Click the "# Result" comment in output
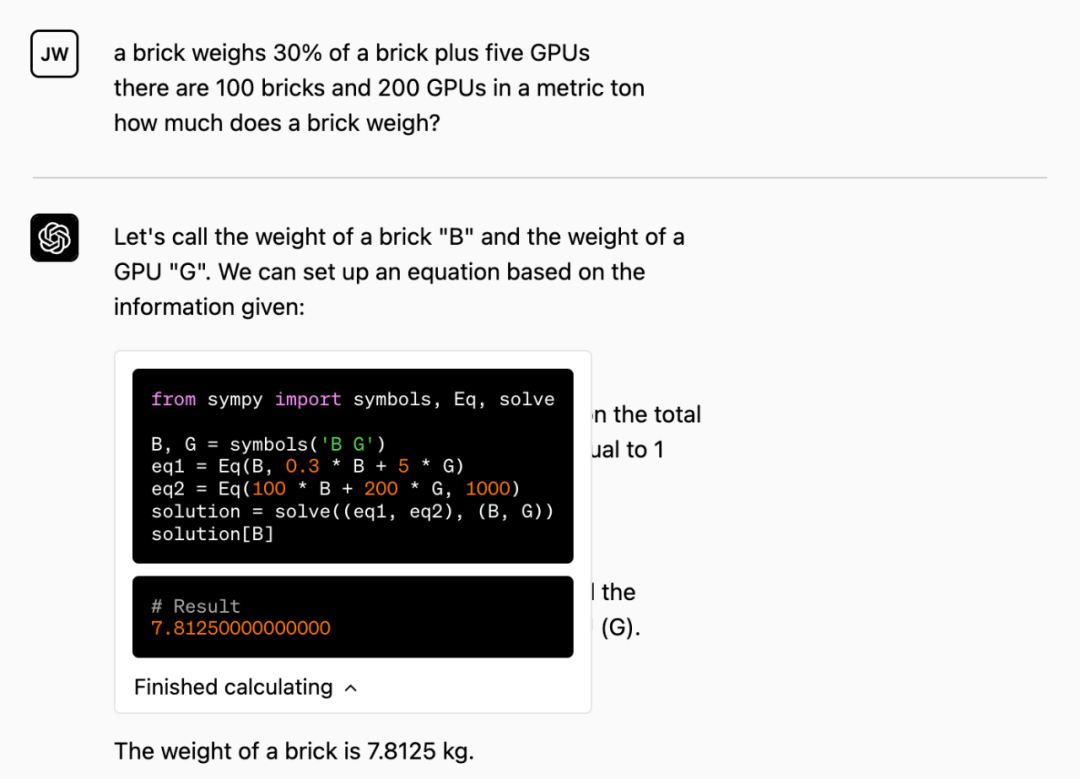 196,606
